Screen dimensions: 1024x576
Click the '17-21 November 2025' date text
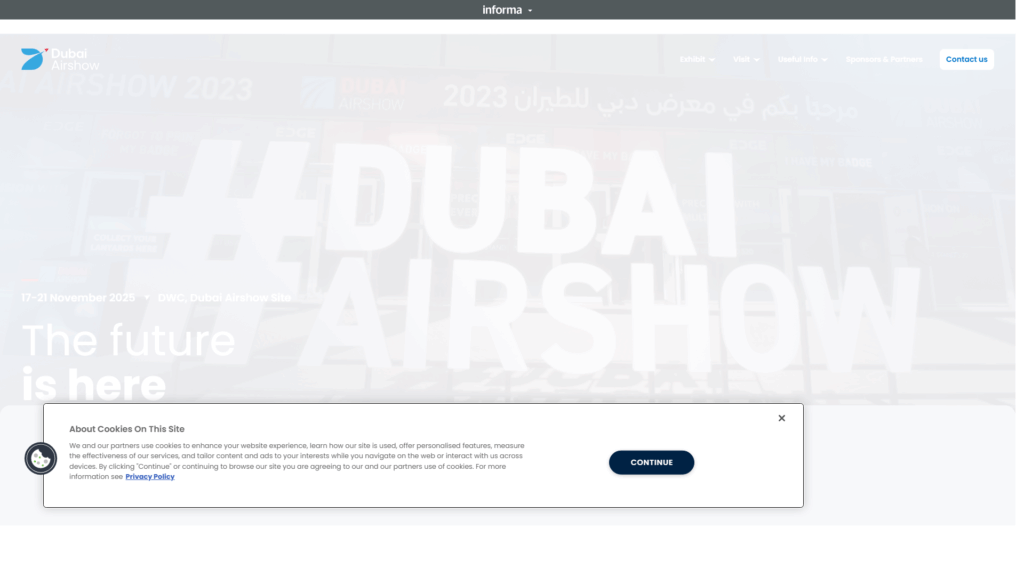click(78, 298)
